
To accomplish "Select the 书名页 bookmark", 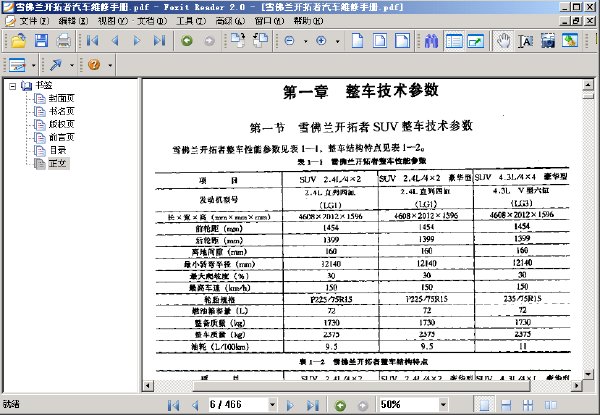I will click(x=61, y=111).
